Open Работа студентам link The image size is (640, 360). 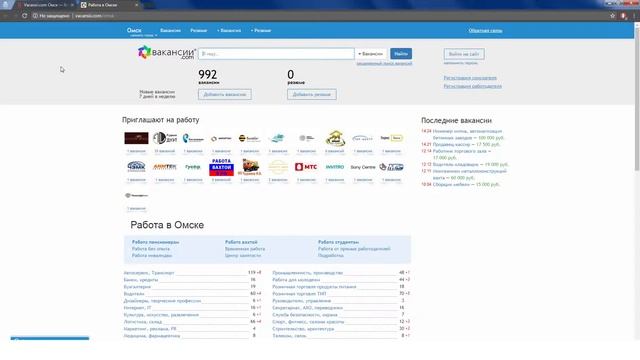tap(338, 242)
